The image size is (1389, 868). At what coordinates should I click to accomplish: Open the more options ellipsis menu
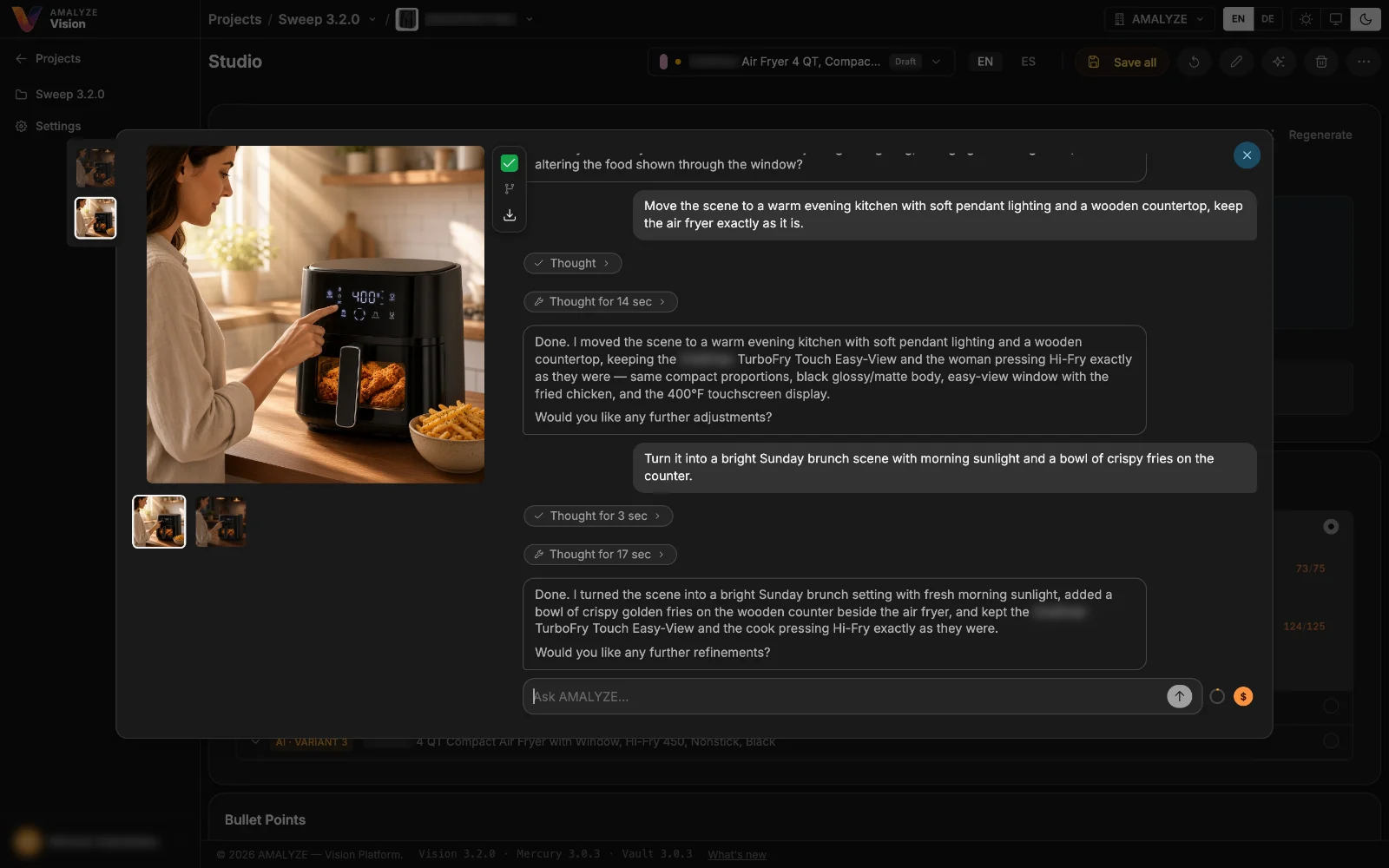point(1364,62)
